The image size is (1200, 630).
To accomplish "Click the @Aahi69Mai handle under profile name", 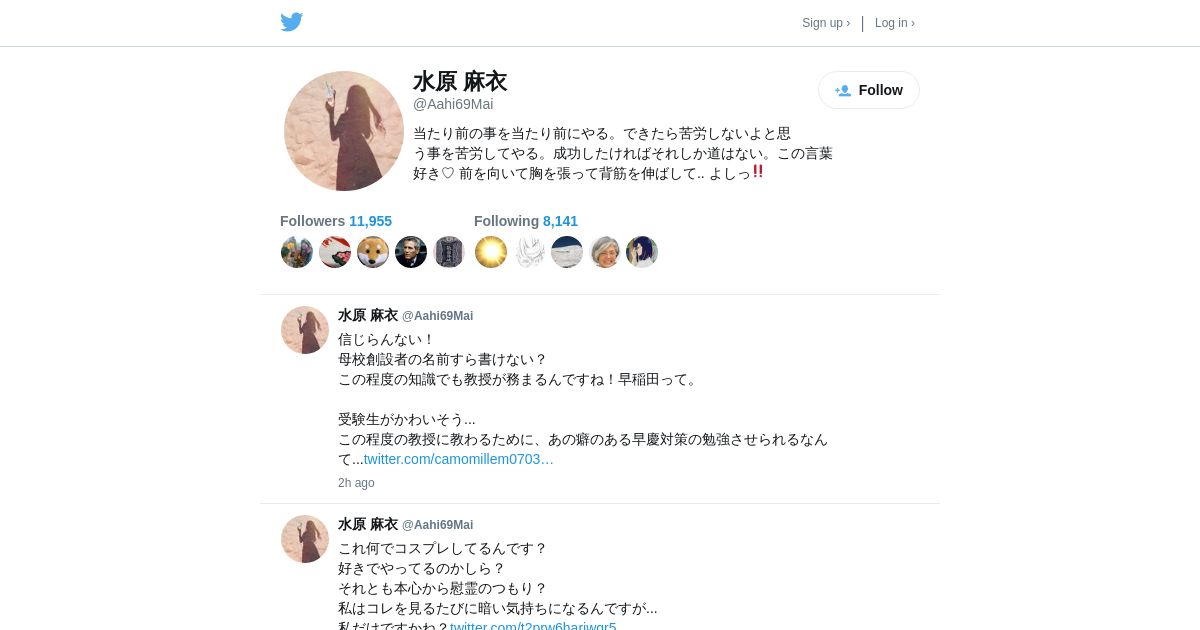I will click(x=453, y=104).
